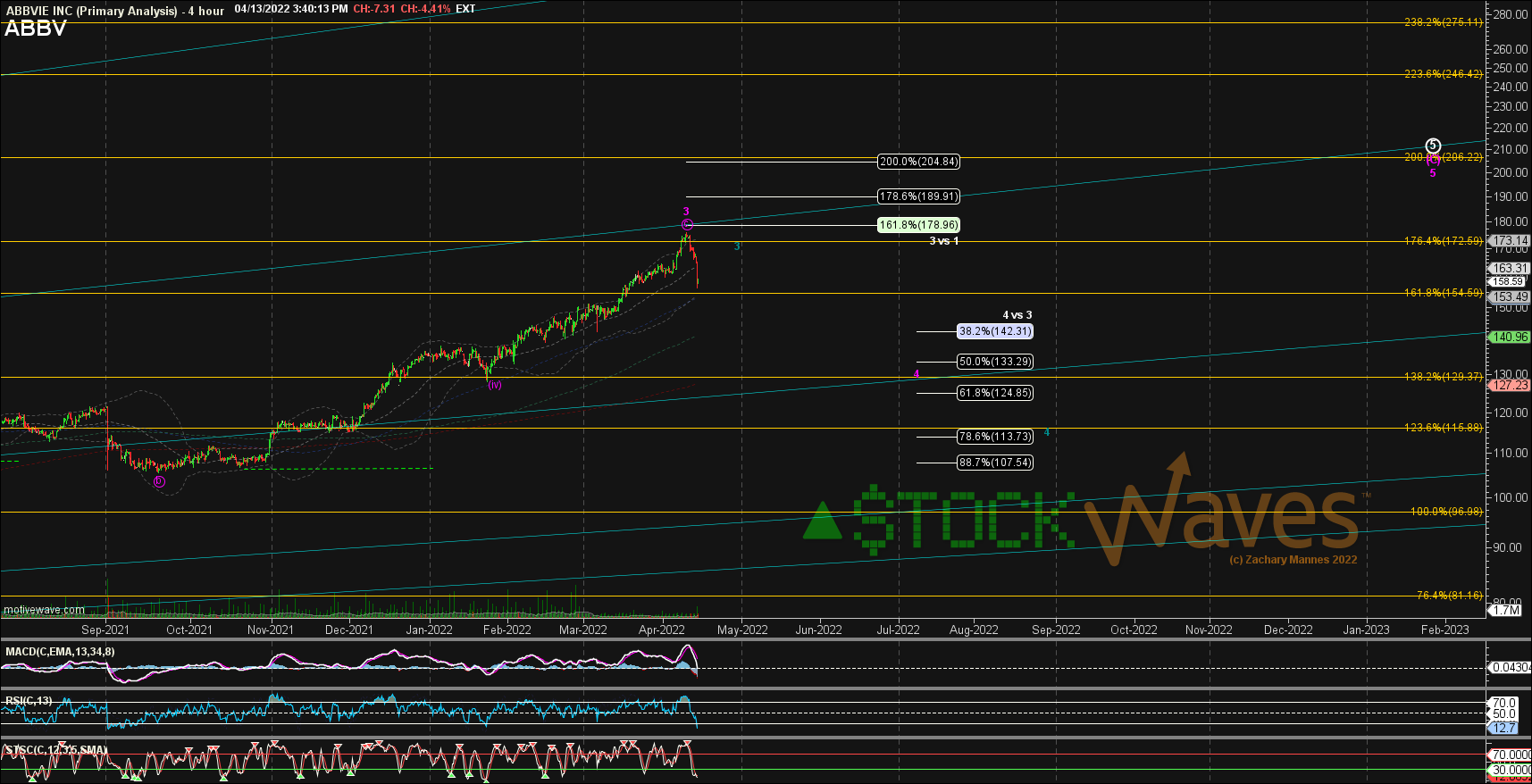
Task: Click the 200.00 price scale label
Action: click(x=1509, y=172)
